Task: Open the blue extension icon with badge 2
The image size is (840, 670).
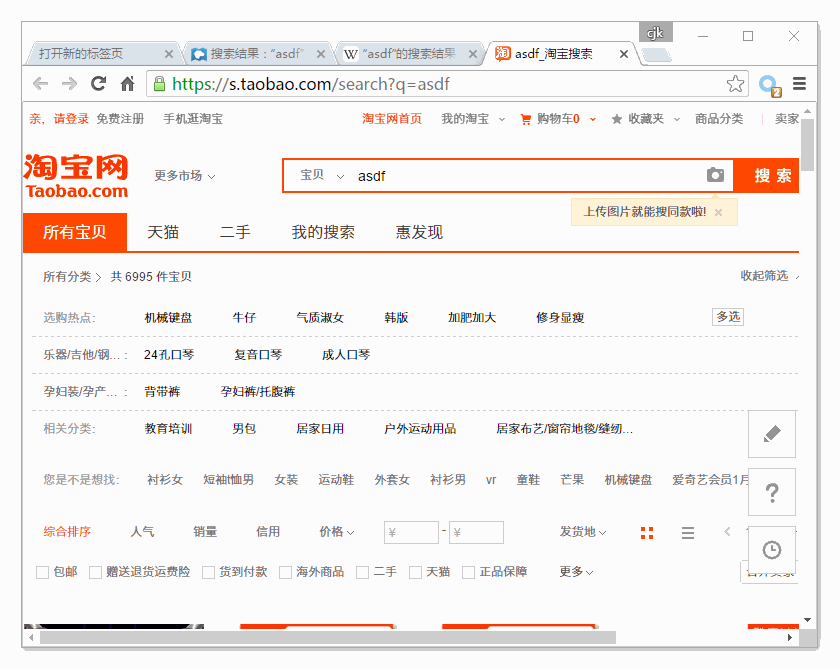Action: pyautogui.click(x=770, y=85)
